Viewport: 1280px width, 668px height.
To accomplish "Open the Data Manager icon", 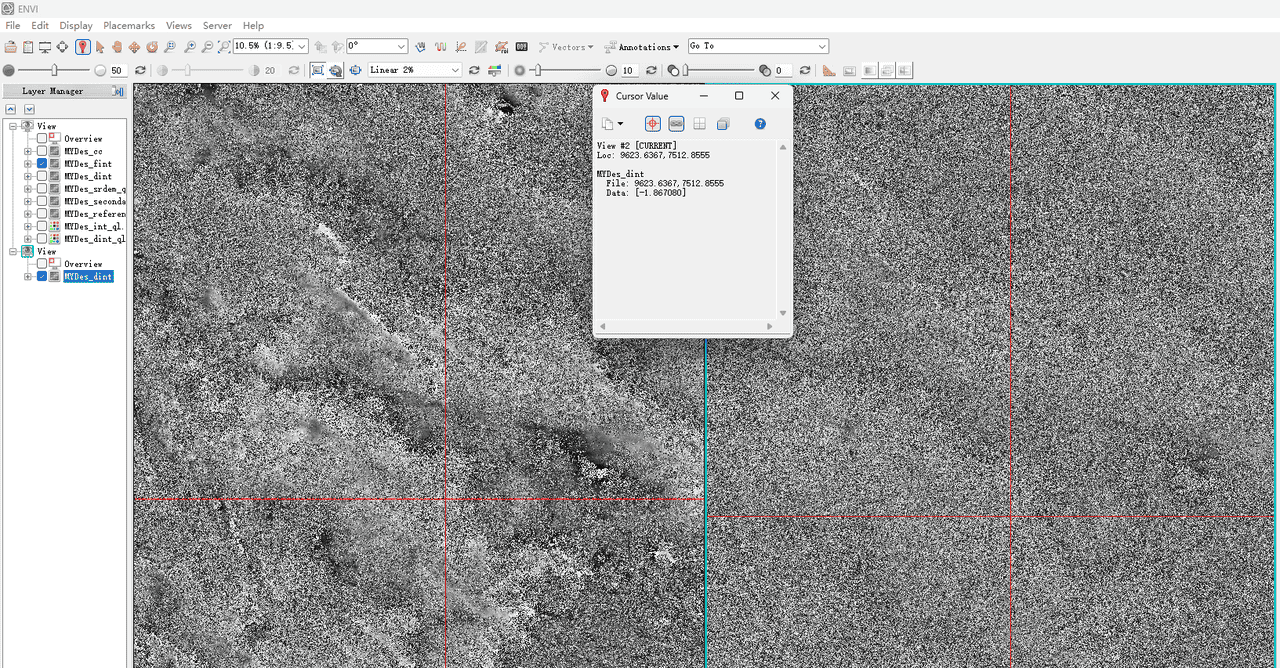I will click(x=28, y=47).
